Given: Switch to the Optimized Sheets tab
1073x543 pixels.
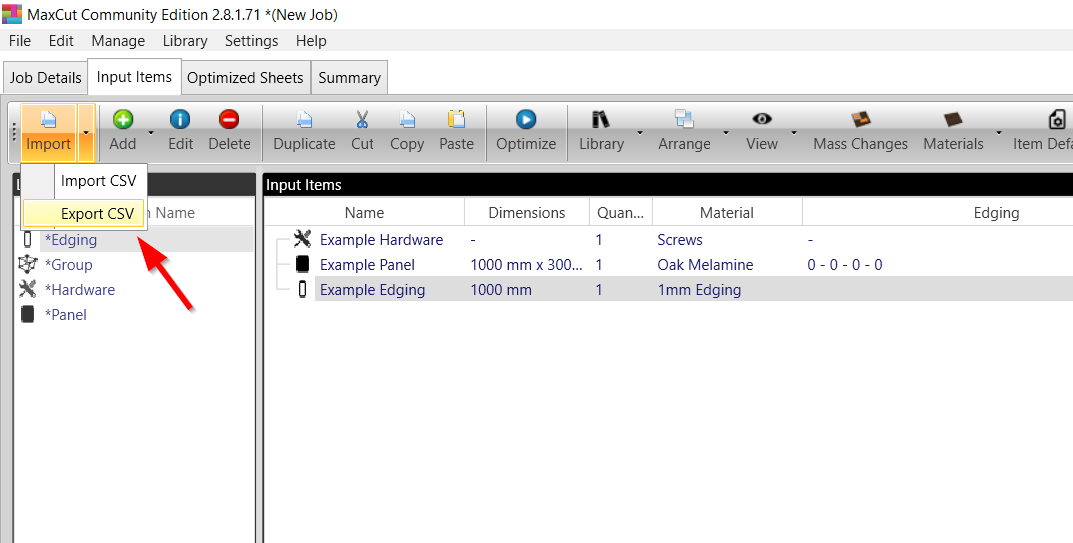Looking at the screenshot, I should pyautogui.click(x=245, y=78).
